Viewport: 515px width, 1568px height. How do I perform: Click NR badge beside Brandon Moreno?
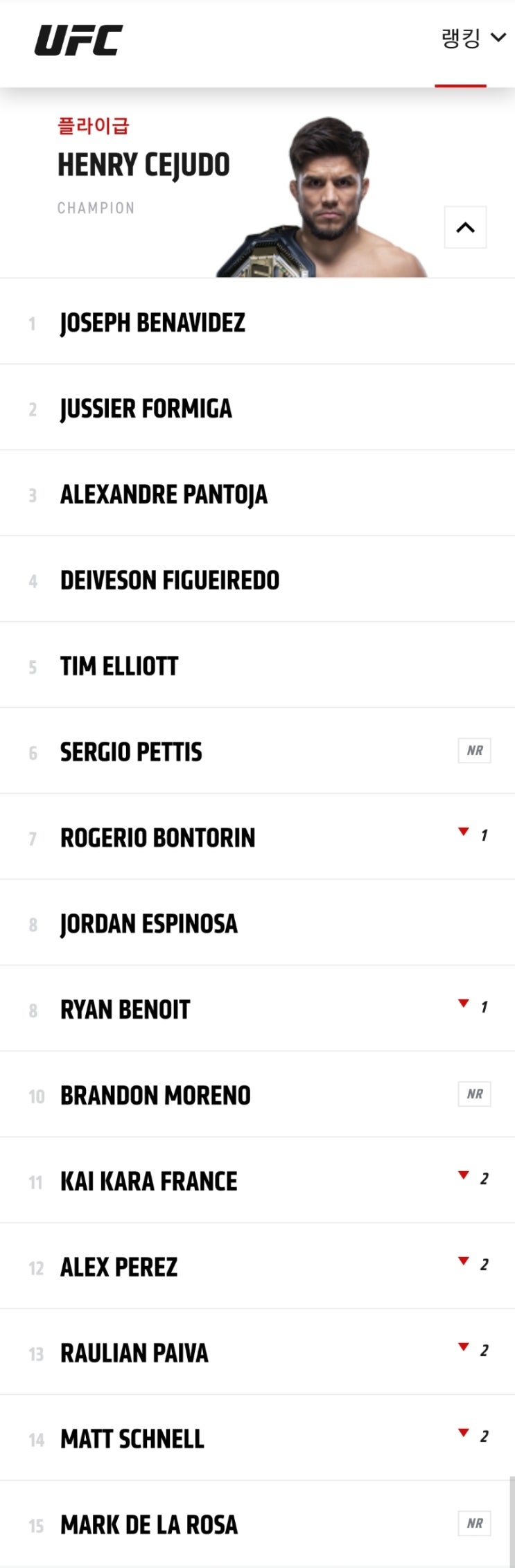[x=475, y=1094]
